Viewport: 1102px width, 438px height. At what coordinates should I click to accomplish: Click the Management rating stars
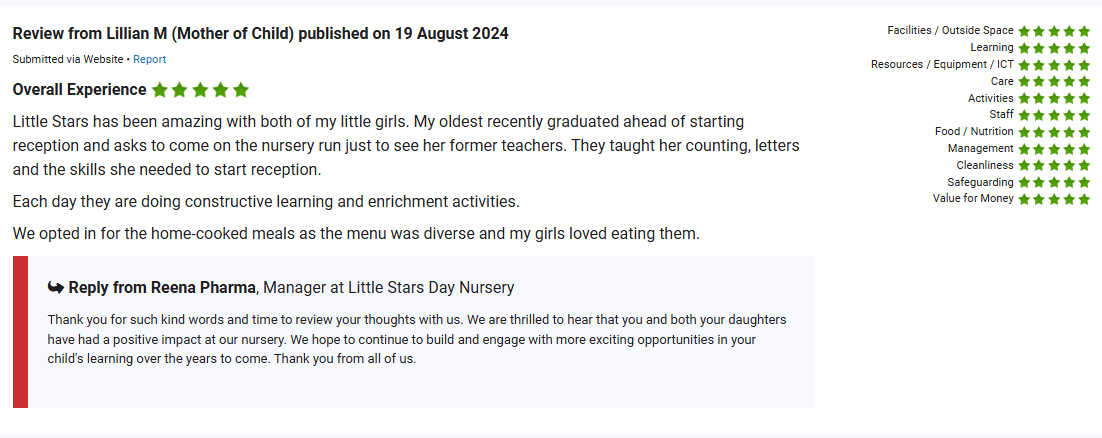1054,149
